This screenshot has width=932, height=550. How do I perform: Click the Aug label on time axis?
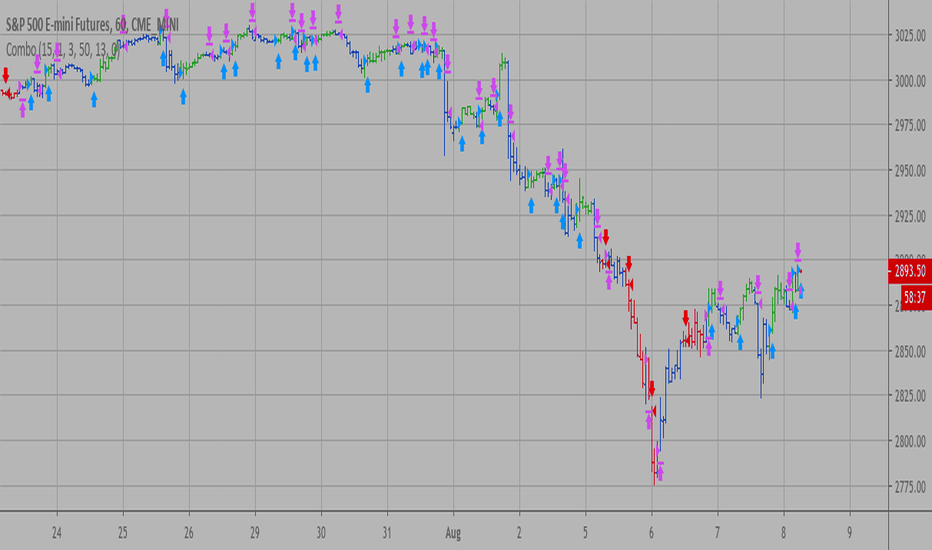point(453,533)
